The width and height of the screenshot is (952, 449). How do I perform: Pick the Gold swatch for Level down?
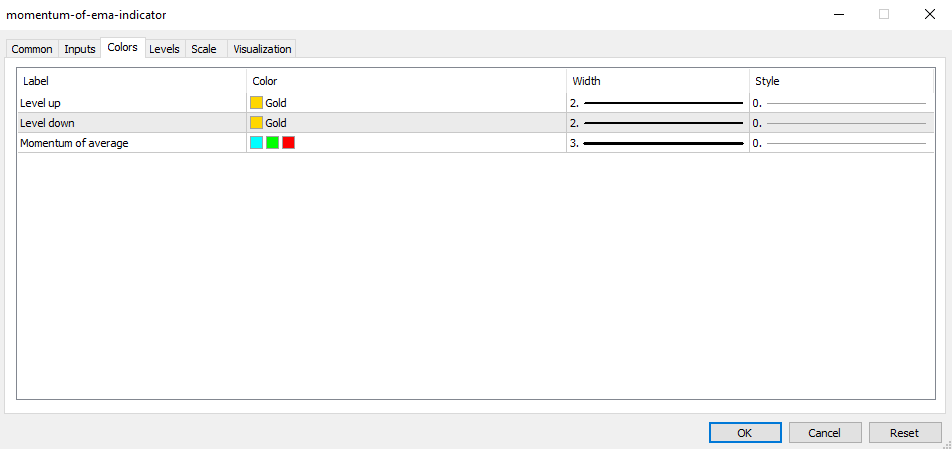tap(256, 123)
